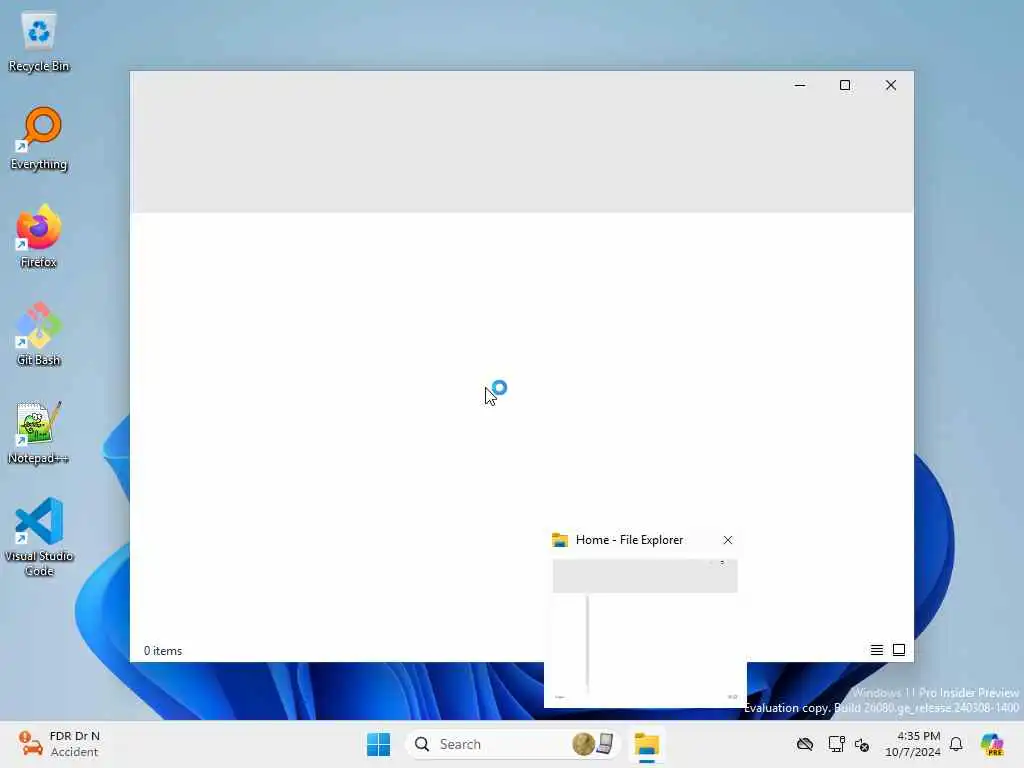The image size is (1024, 768).
Task: Launch Visual Studio Code shortcut
Action: click(39, 537)
